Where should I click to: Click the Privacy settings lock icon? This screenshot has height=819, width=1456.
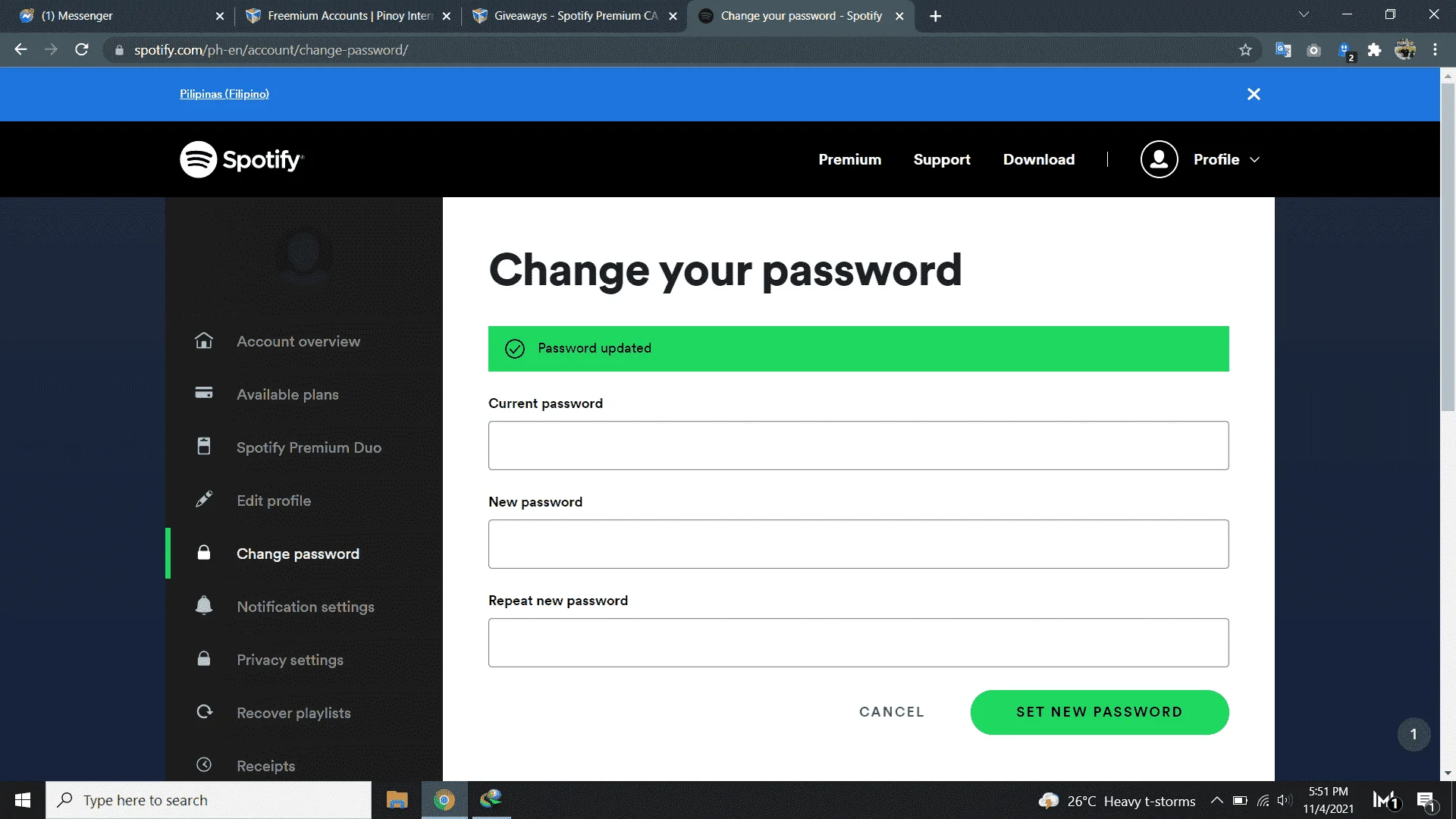click(x=204, y=658)
